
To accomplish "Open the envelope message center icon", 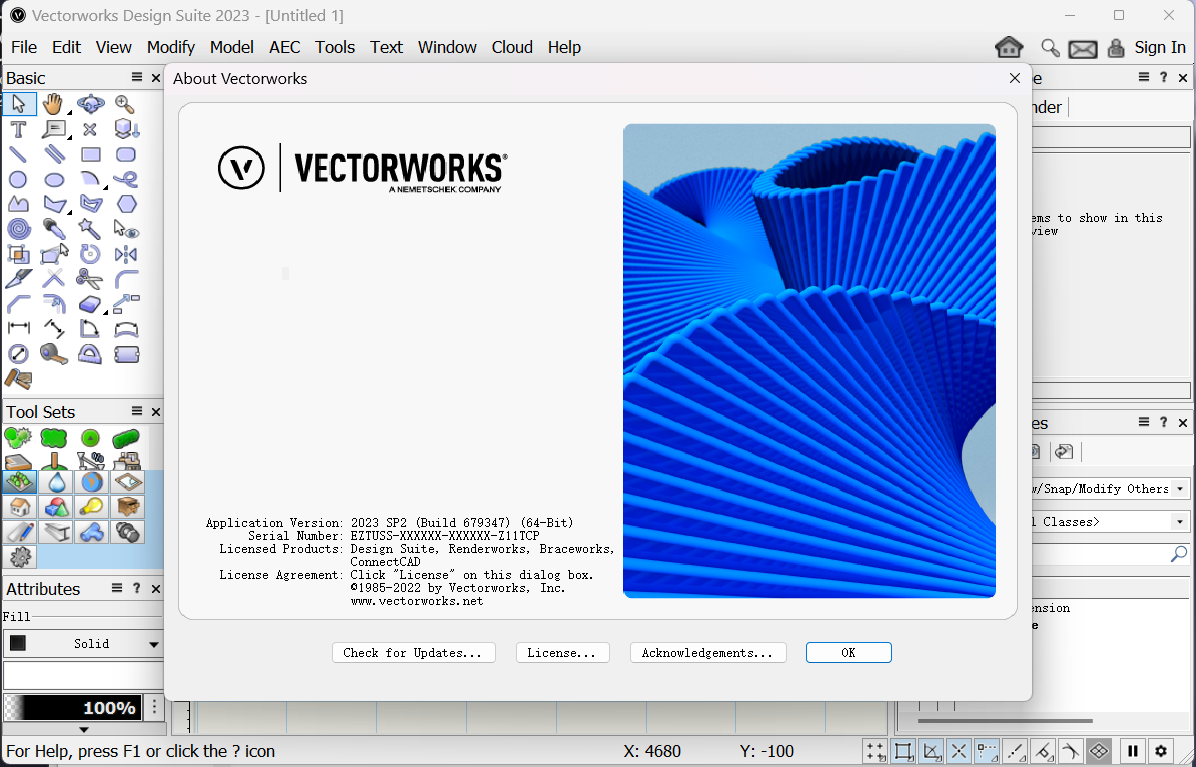I will [1082, 50].
